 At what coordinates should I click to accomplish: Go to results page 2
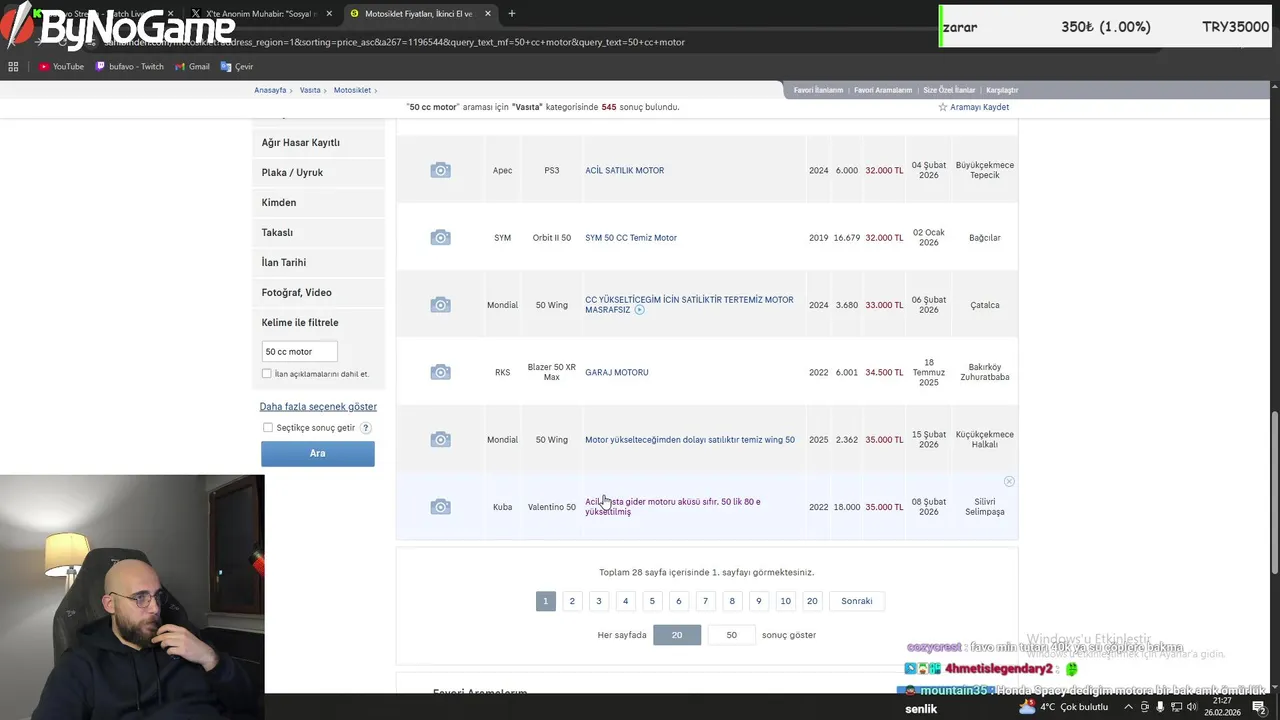click(x=572, y=601)
